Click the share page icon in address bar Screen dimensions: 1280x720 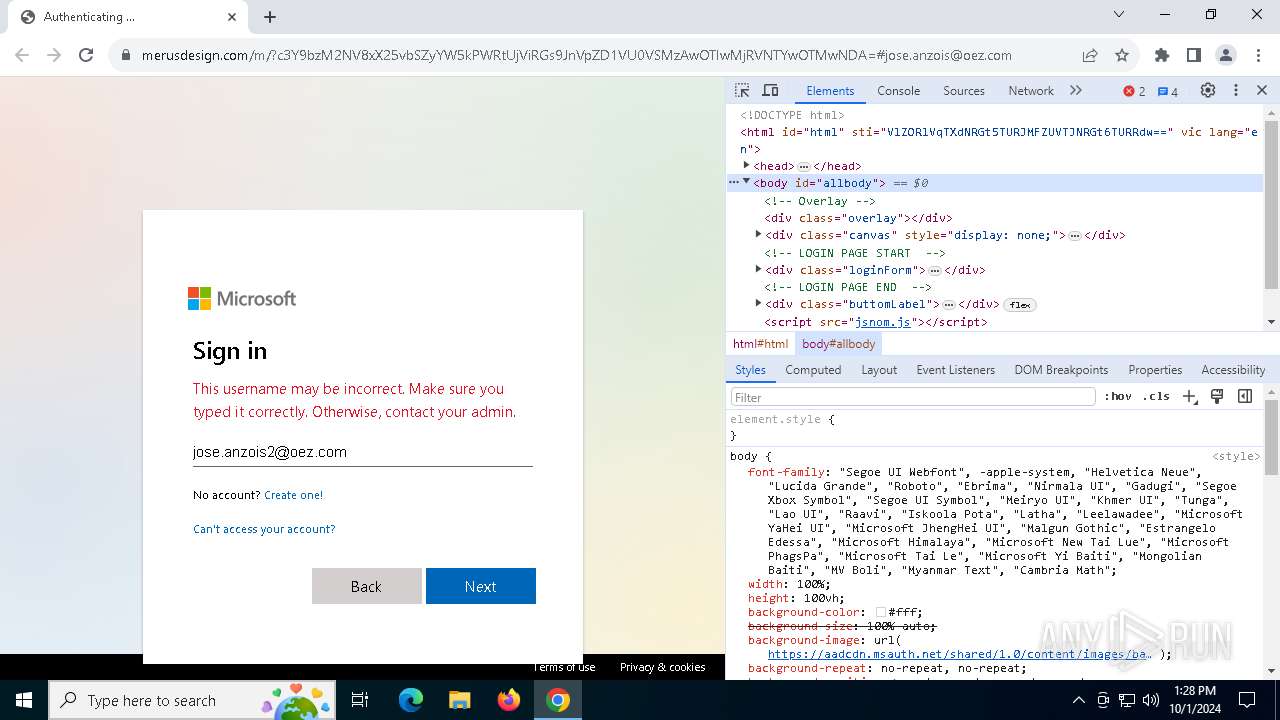coord(1090,55)
